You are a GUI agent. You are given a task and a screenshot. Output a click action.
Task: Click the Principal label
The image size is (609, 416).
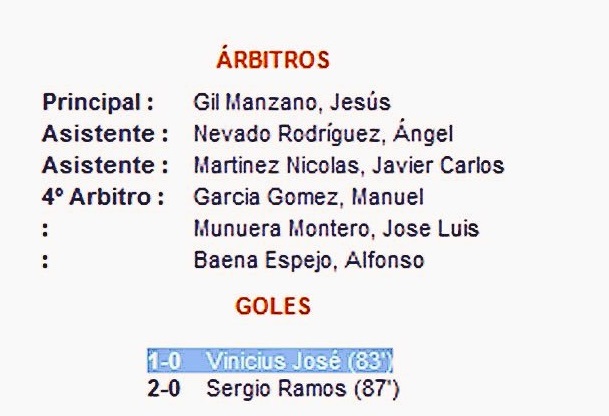coord(98,102)
